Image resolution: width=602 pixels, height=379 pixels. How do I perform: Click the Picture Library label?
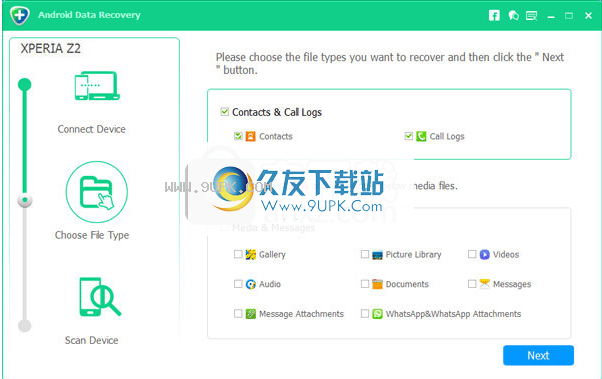[x=413, y=255]
